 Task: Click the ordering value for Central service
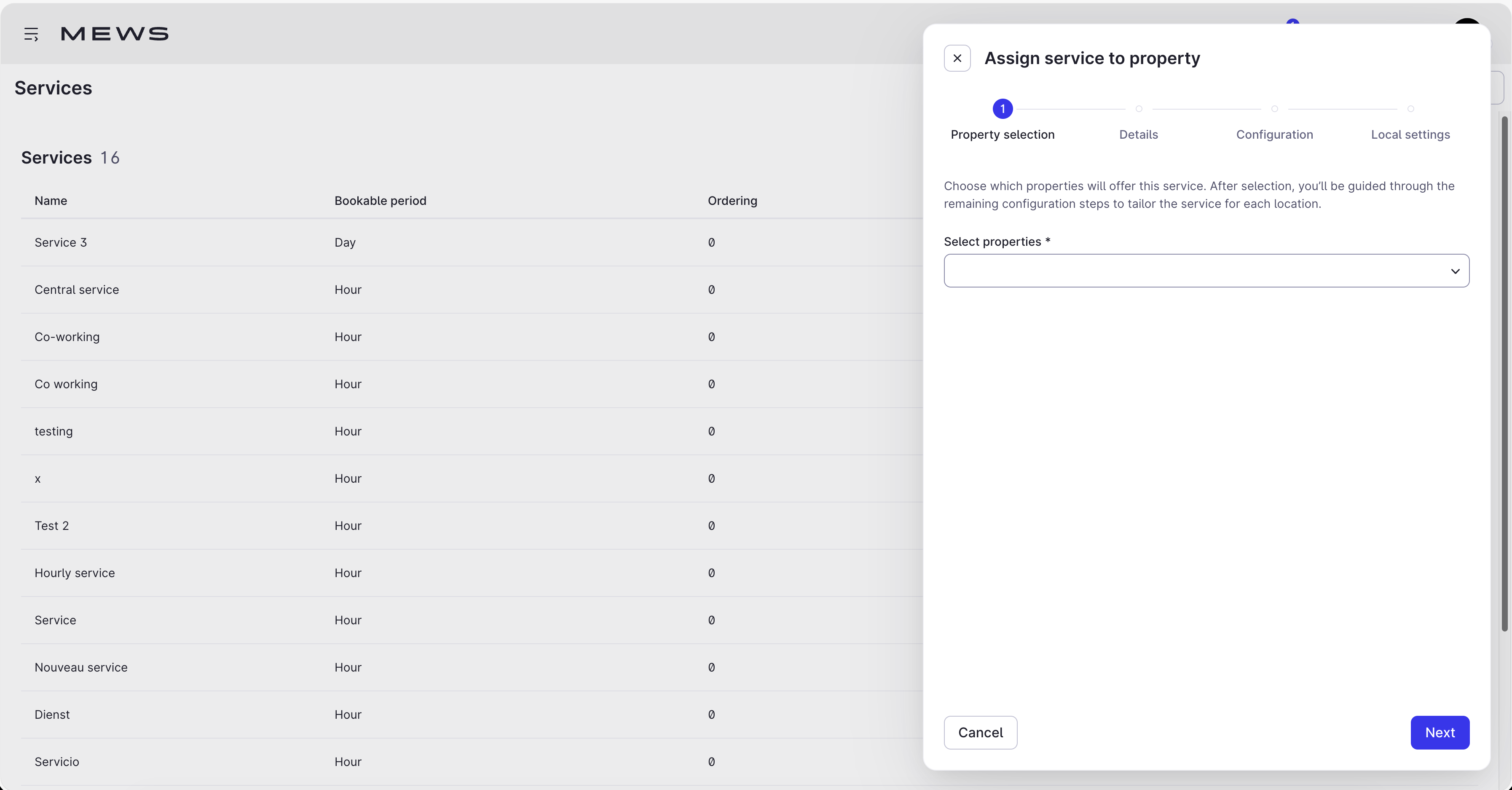click(x=711, y=290)
